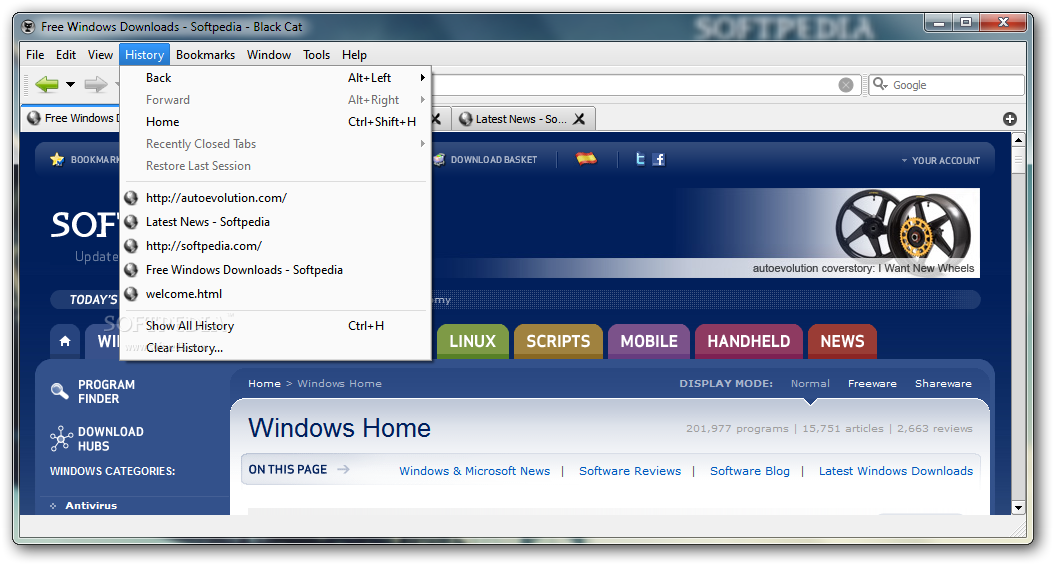Set display mode to Freeware
Screen dimensions: 1054x565
click(x=872, y=384)
